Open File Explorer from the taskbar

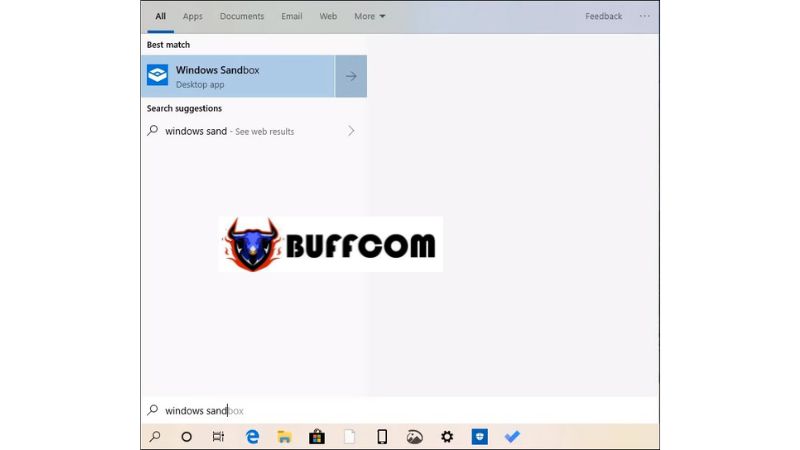(x=284, y=437)
